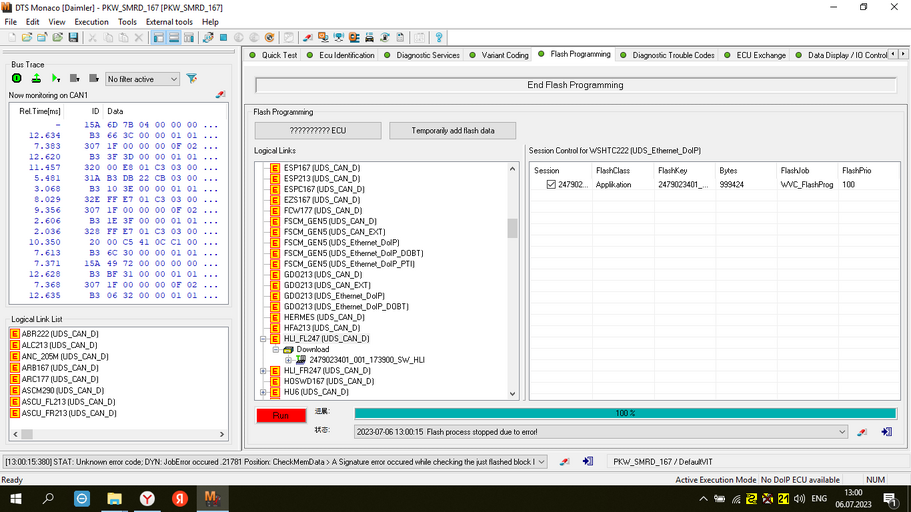Click the car icon in main toolbar
This screenshot has width=911, height=512.
[x=369, y=38]
